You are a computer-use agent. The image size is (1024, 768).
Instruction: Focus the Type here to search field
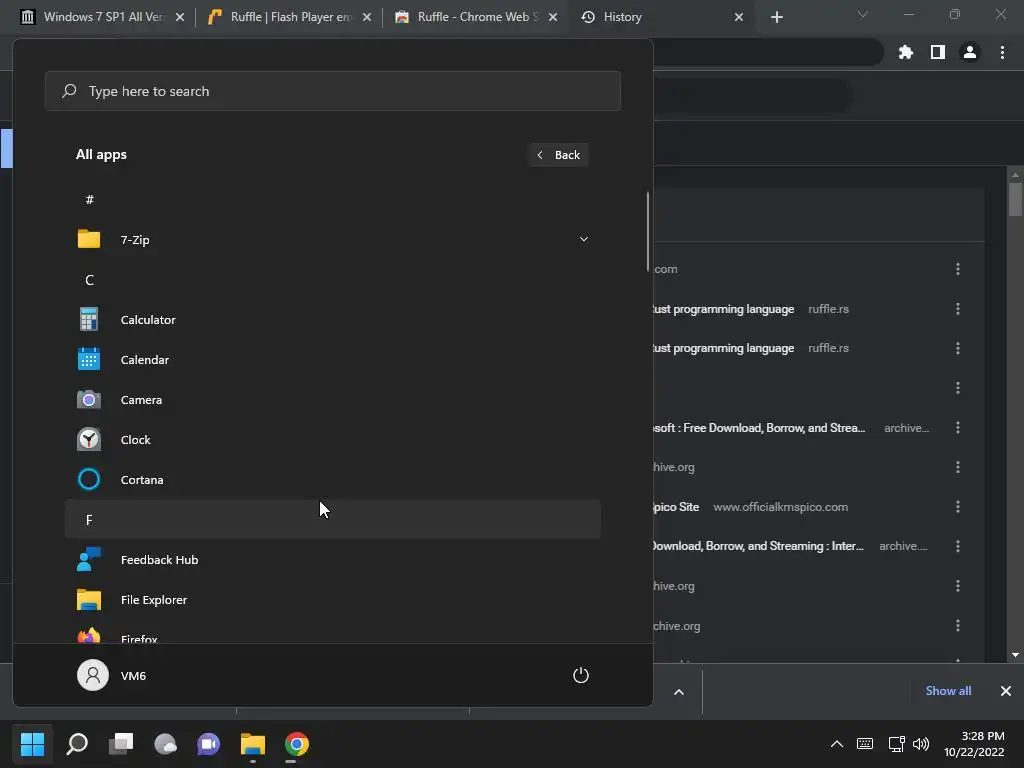(x=332, y=91)
